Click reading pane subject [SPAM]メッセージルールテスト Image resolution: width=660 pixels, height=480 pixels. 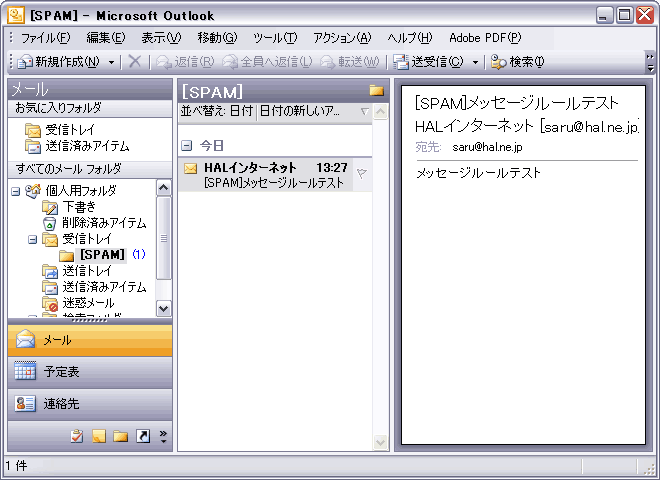pos(516,103)
